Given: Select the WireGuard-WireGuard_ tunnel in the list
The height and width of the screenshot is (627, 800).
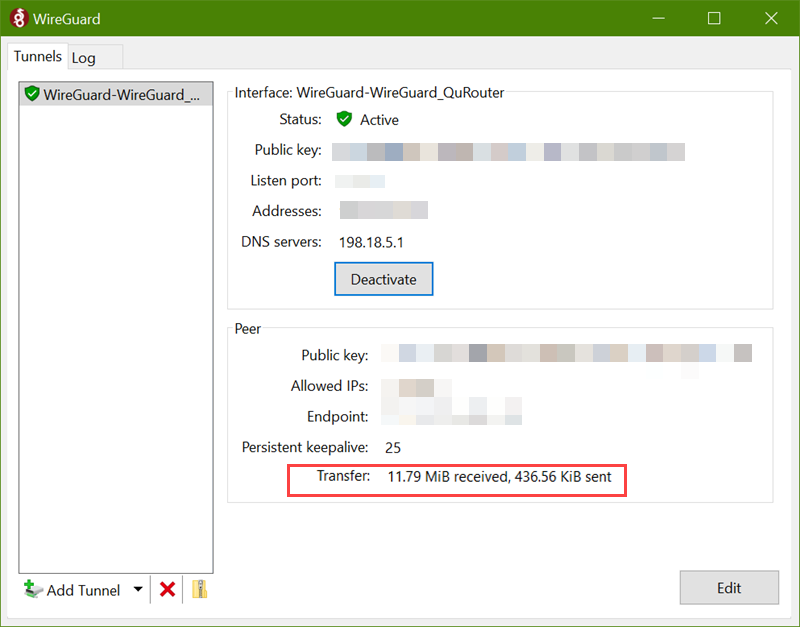Looking at the screenshot, I should tap(116, 94).
